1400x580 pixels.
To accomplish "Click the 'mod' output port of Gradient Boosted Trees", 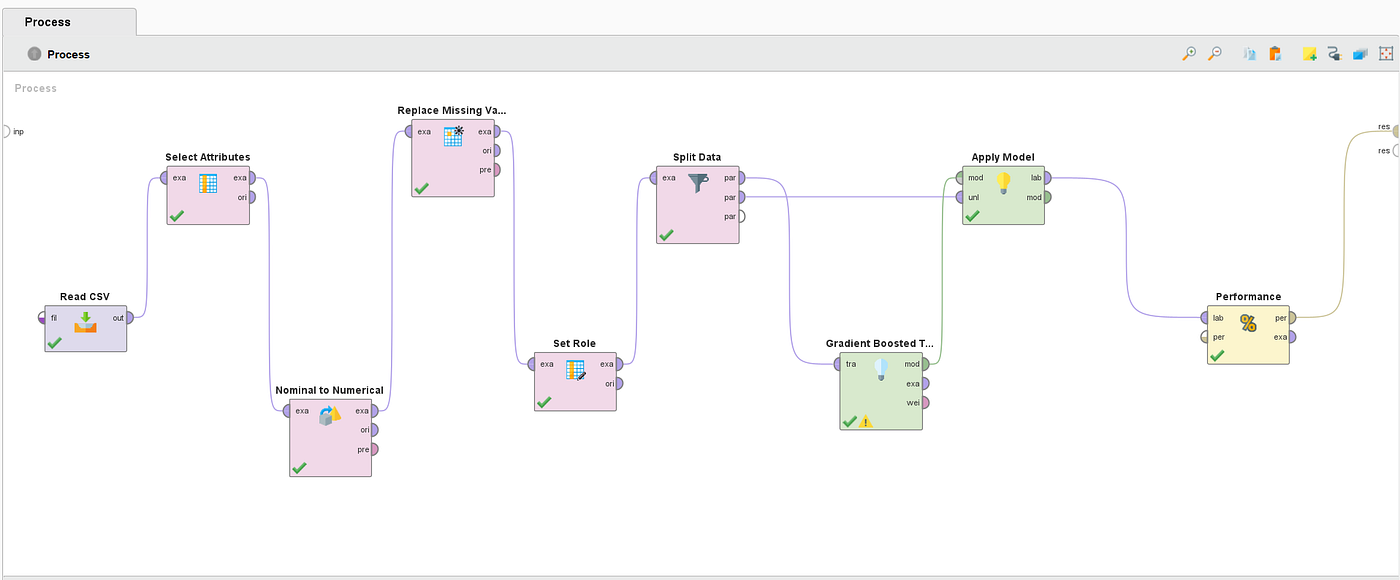I will pyautogui.click(x=926, y=364).
